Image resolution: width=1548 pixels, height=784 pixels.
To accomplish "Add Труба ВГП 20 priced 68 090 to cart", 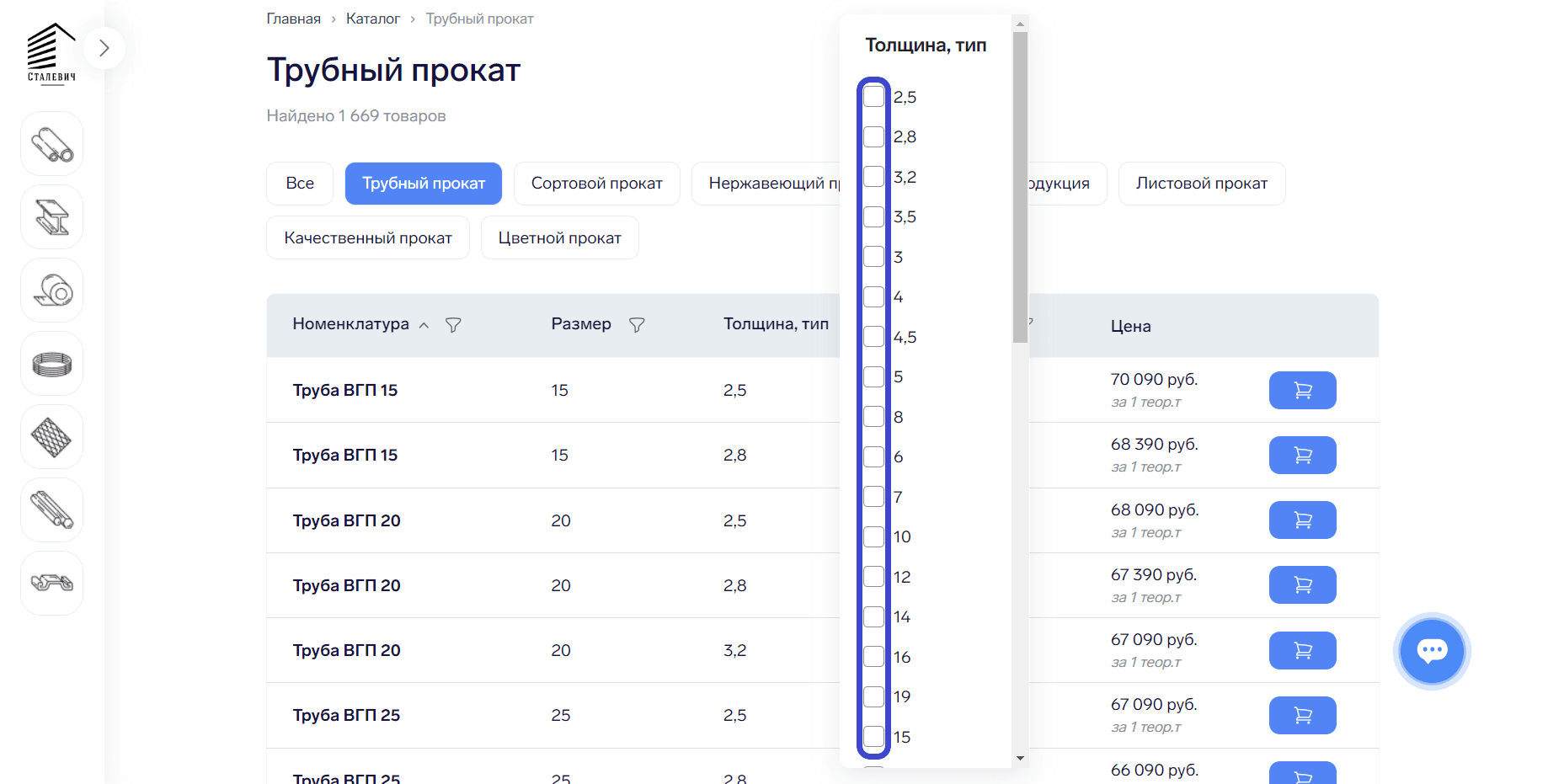I will pos(1302,520).
